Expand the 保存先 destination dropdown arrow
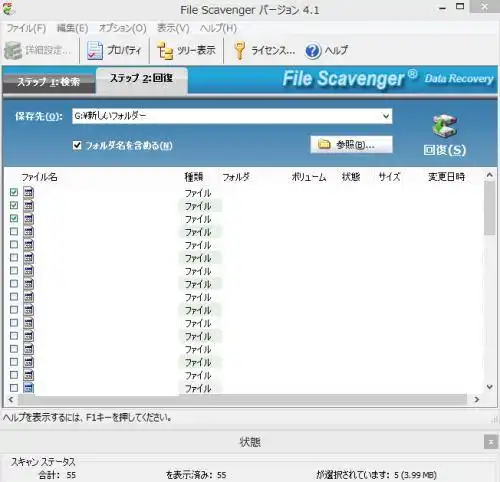The height and width of the screenshot is (482, 500). pyautogui.click(x=386, y=116)
